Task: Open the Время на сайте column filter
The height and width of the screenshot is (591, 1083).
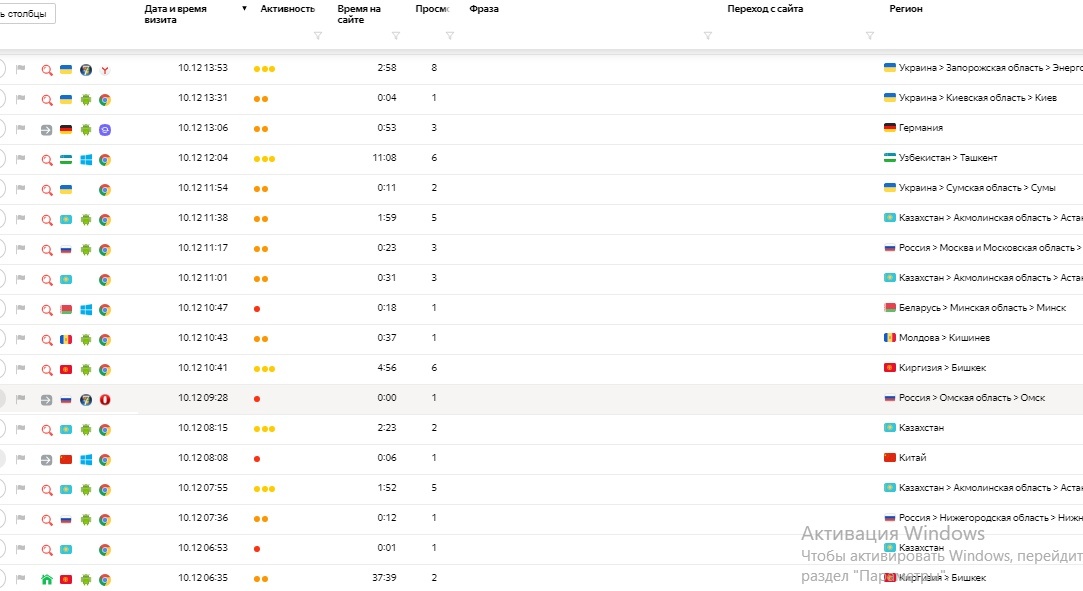Action: 396,36
